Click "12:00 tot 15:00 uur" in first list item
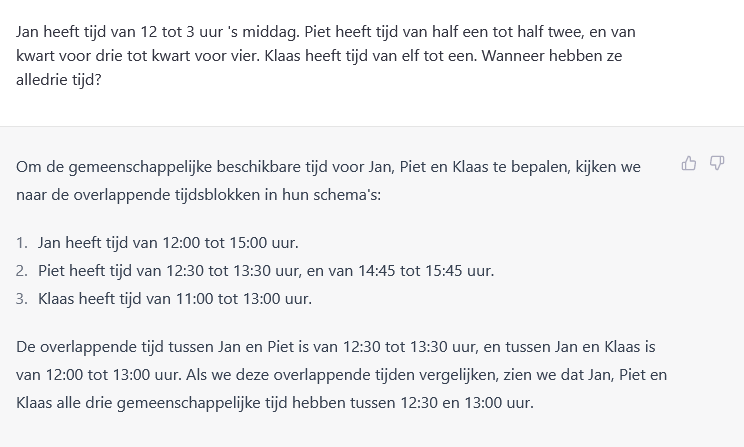Image resolution: width=744 pixels, height=447 pixels. (230, 242)
